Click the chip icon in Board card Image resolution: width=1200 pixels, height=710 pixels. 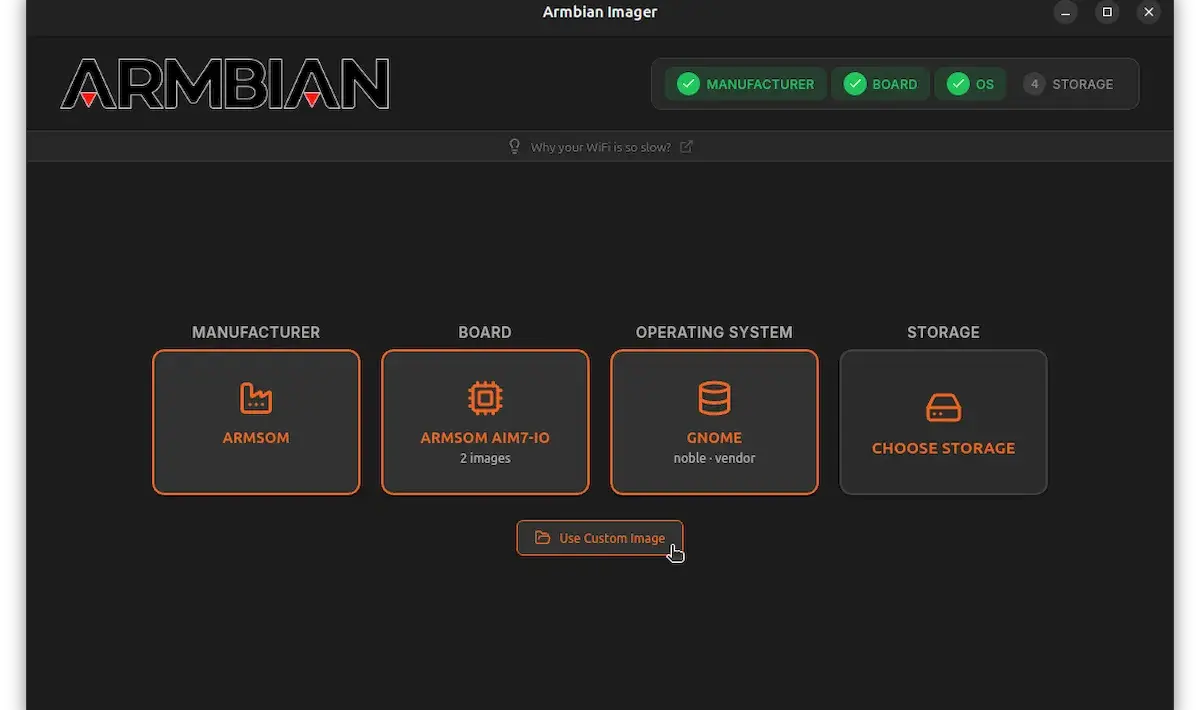click(485, 398)
